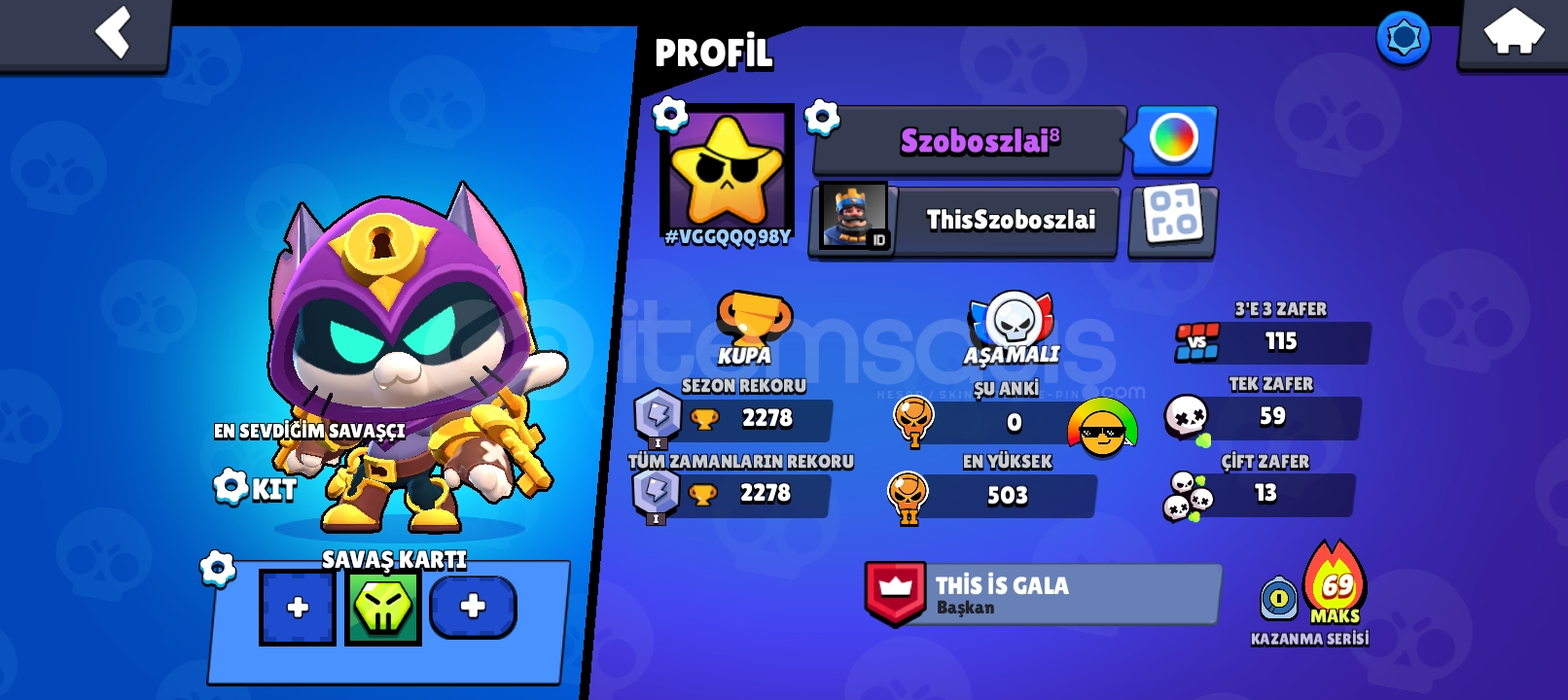Select the green skull battle card icon
The width and height of the screenshot is (1568, 700).
pos(383,608)
